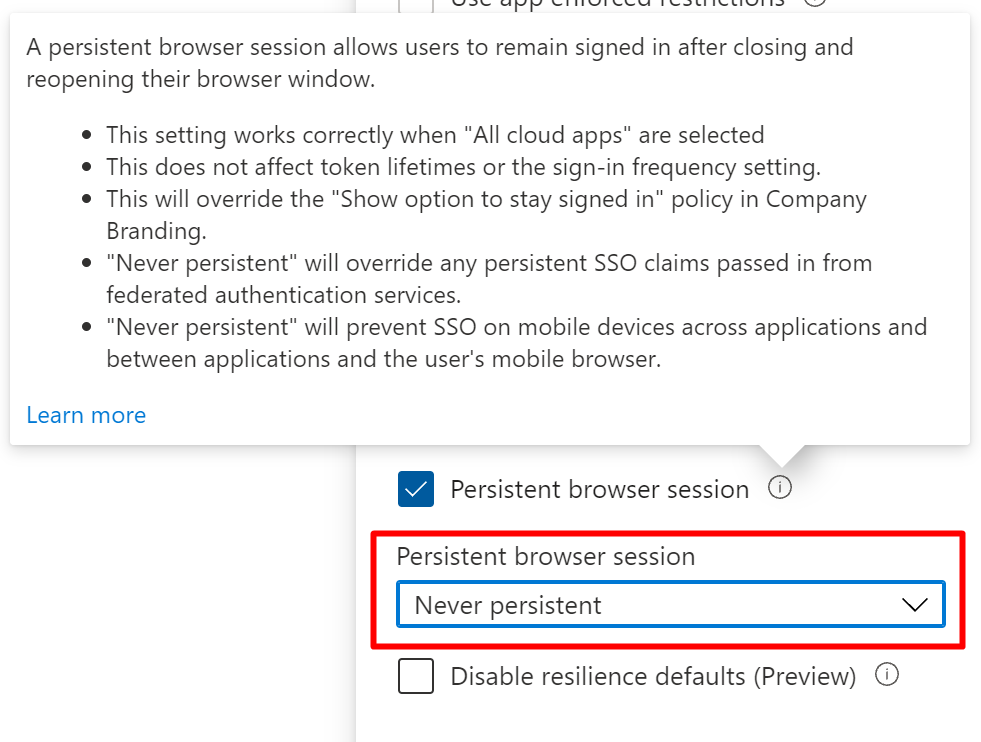This screenshot has width=981, height=742.
Task: Open the Learn more link in tooltip
Action: [86, 415]
